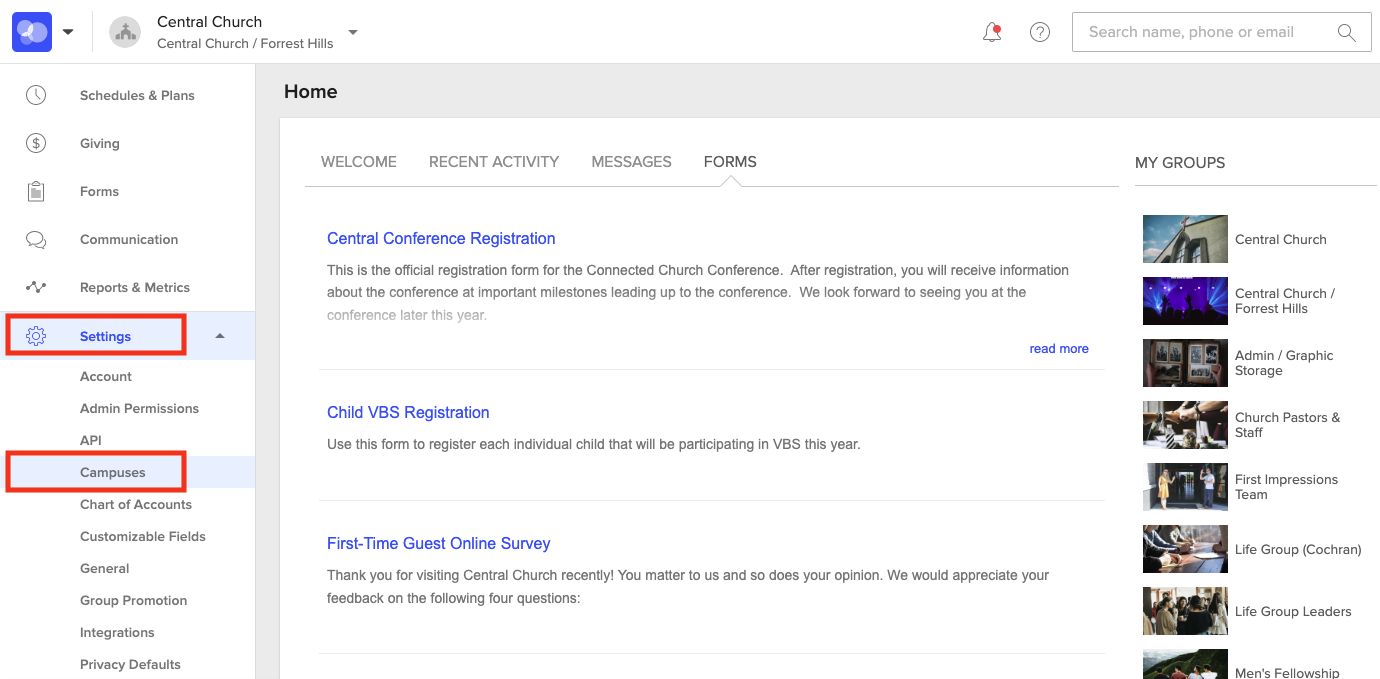This screenshot has width=1380, height=679.
Task: Click the church avatar icon beside Central Church
Action: pyautogui.click(x=124, y=31)
